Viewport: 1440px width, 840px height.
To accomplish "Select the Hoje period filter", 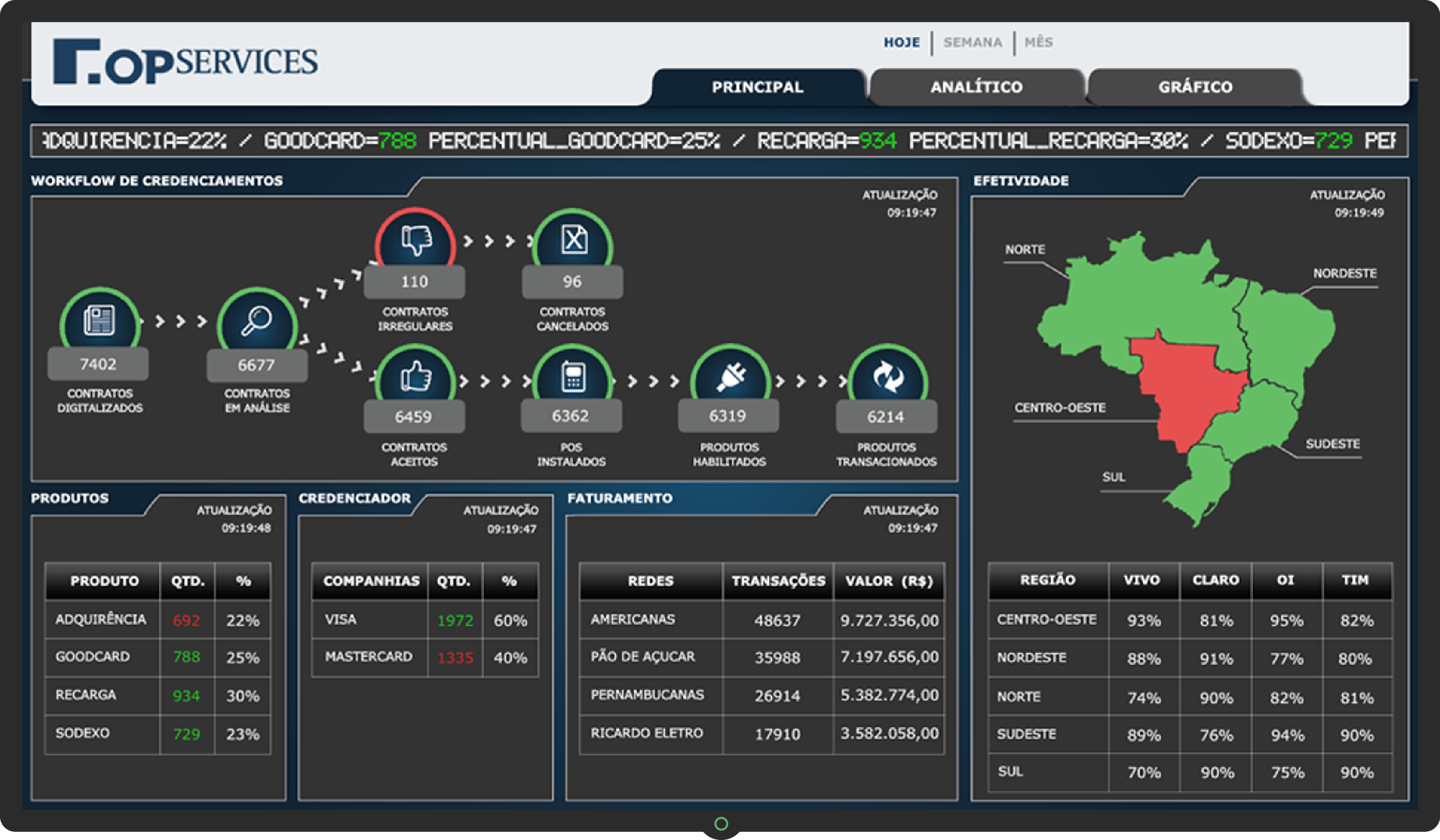I will click(x=901, y=43).
